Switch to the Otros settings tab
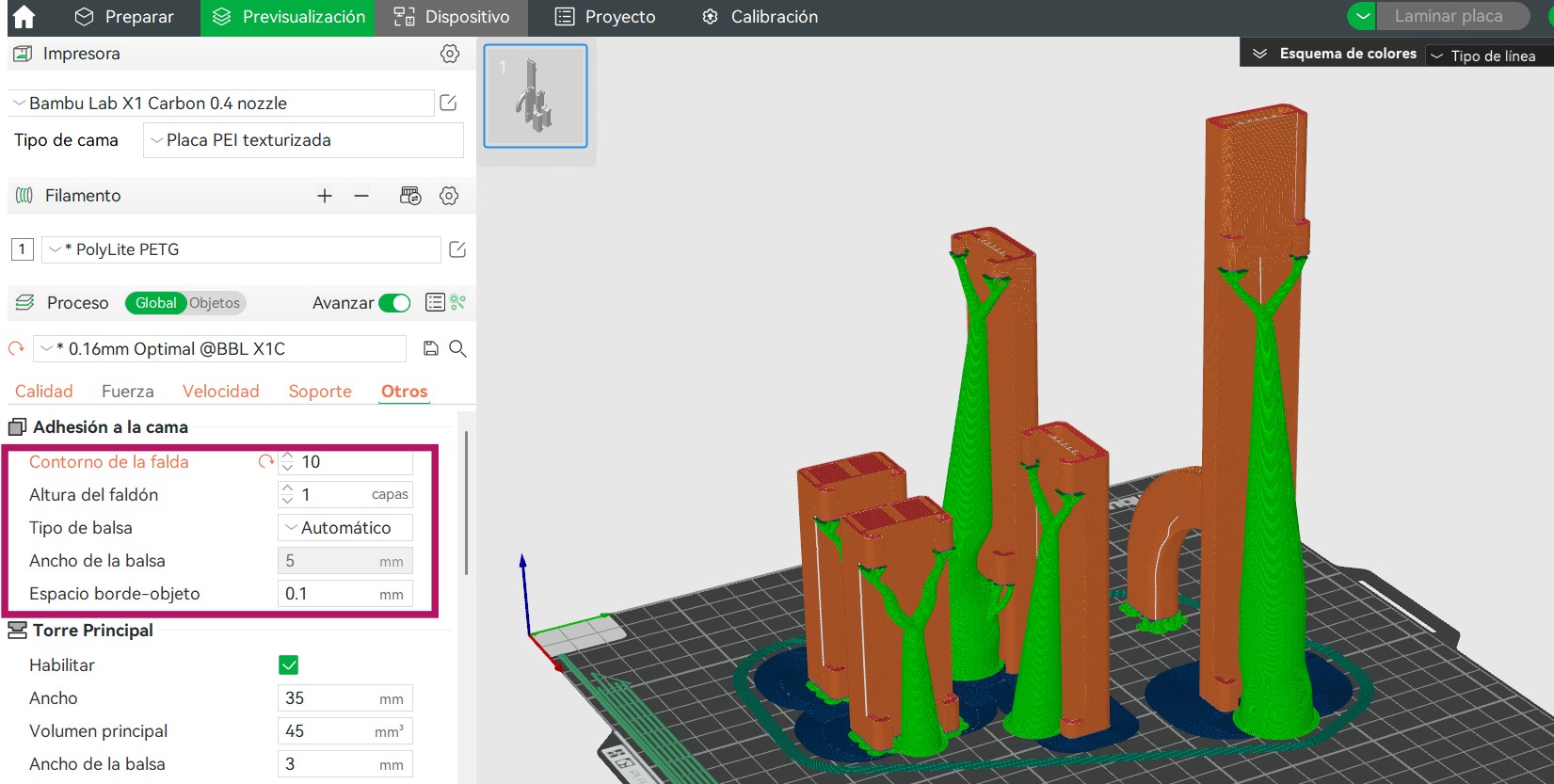The height and width of the screenshot is (784, 1554). pyautogui.click(x=405, y=392)
